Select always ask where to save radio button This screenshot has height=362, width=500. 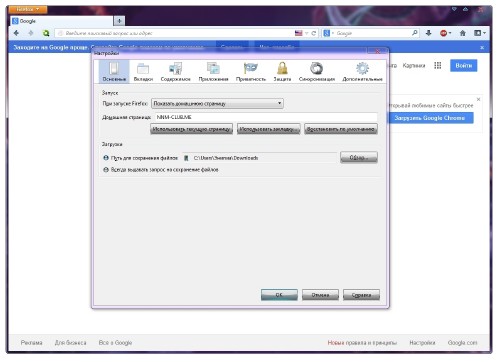point(106,170)
